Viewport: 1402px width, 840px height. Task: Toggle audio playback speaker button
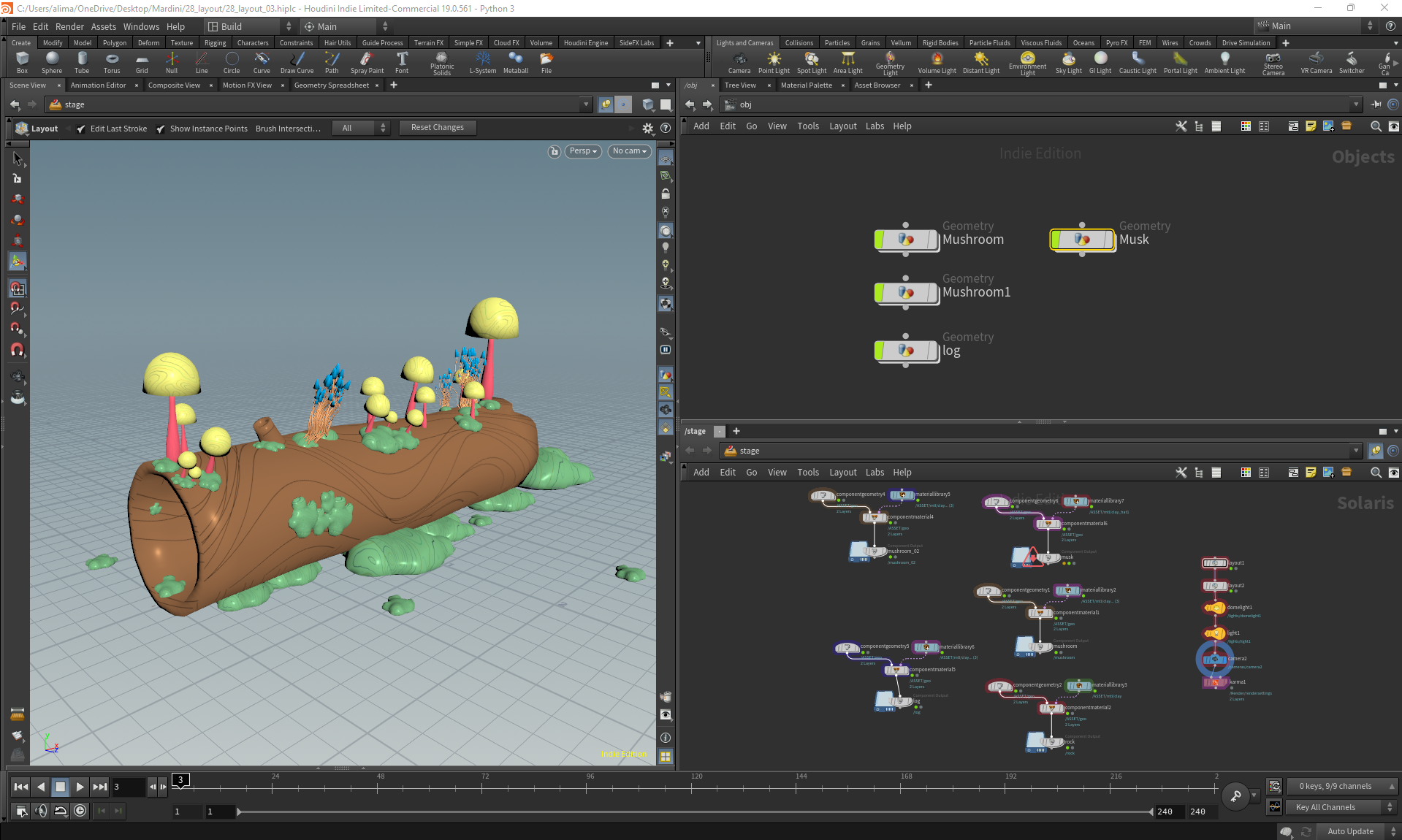pos(41,810)
